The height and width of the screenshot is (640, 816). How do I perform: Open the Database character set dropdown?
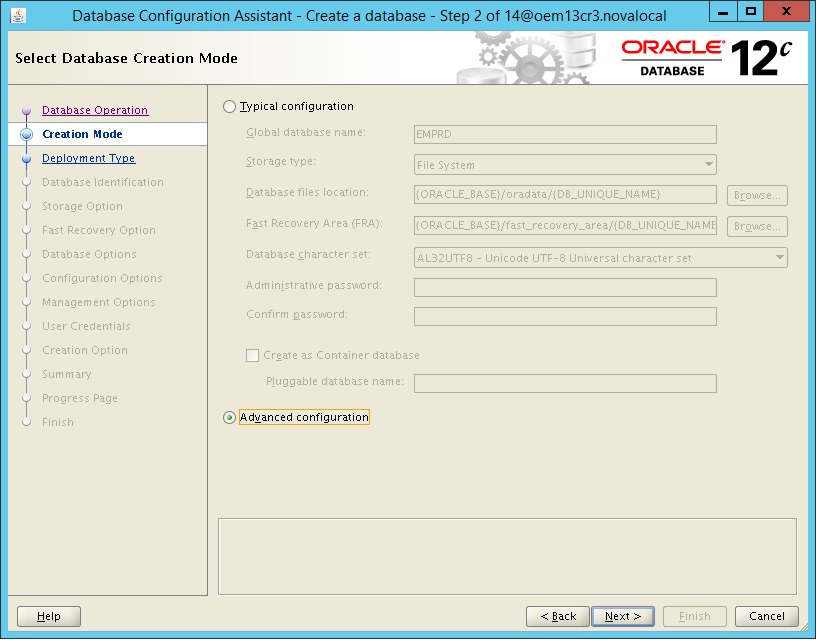601,258
